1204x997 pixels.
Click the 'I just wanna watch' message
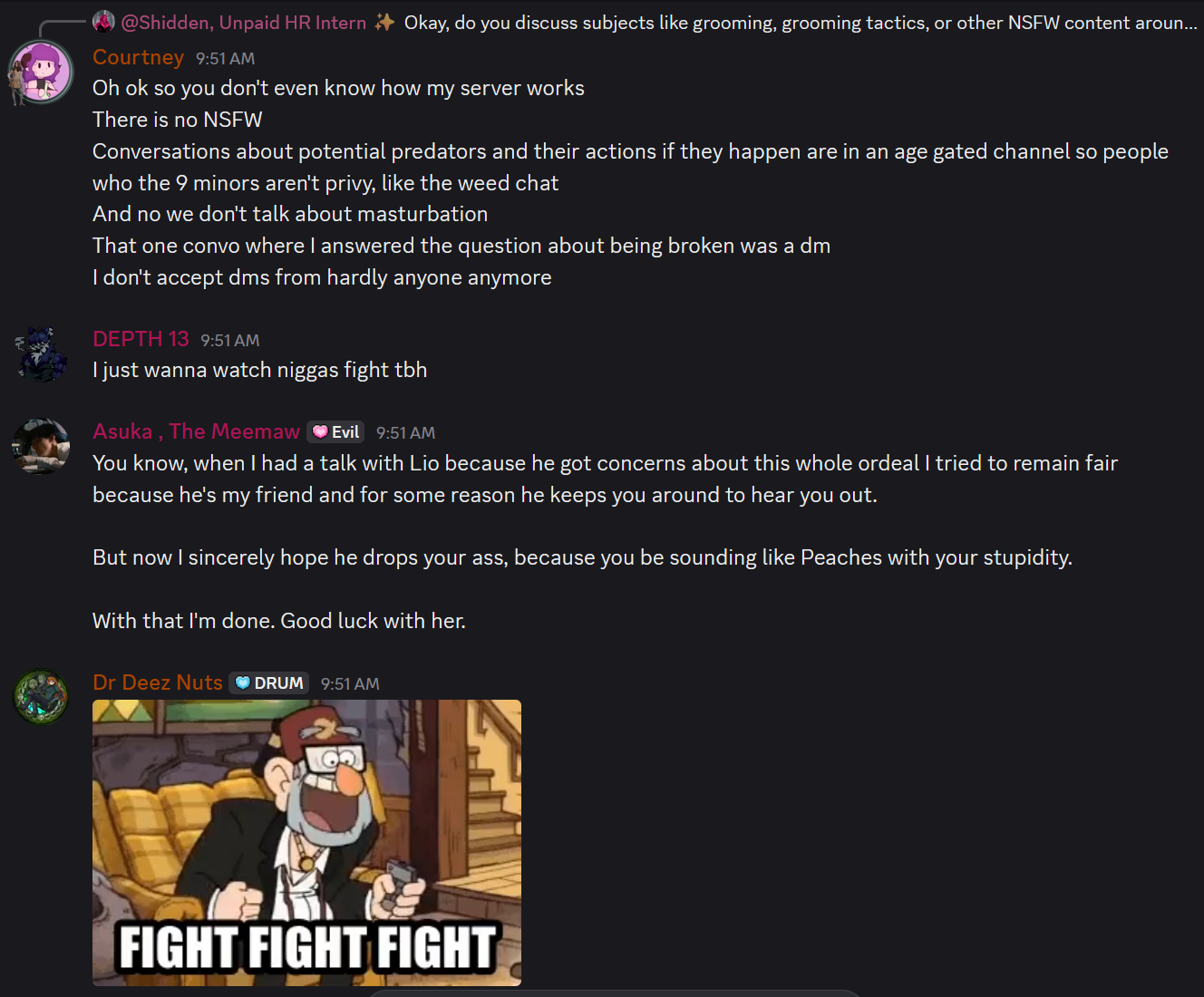259,370
